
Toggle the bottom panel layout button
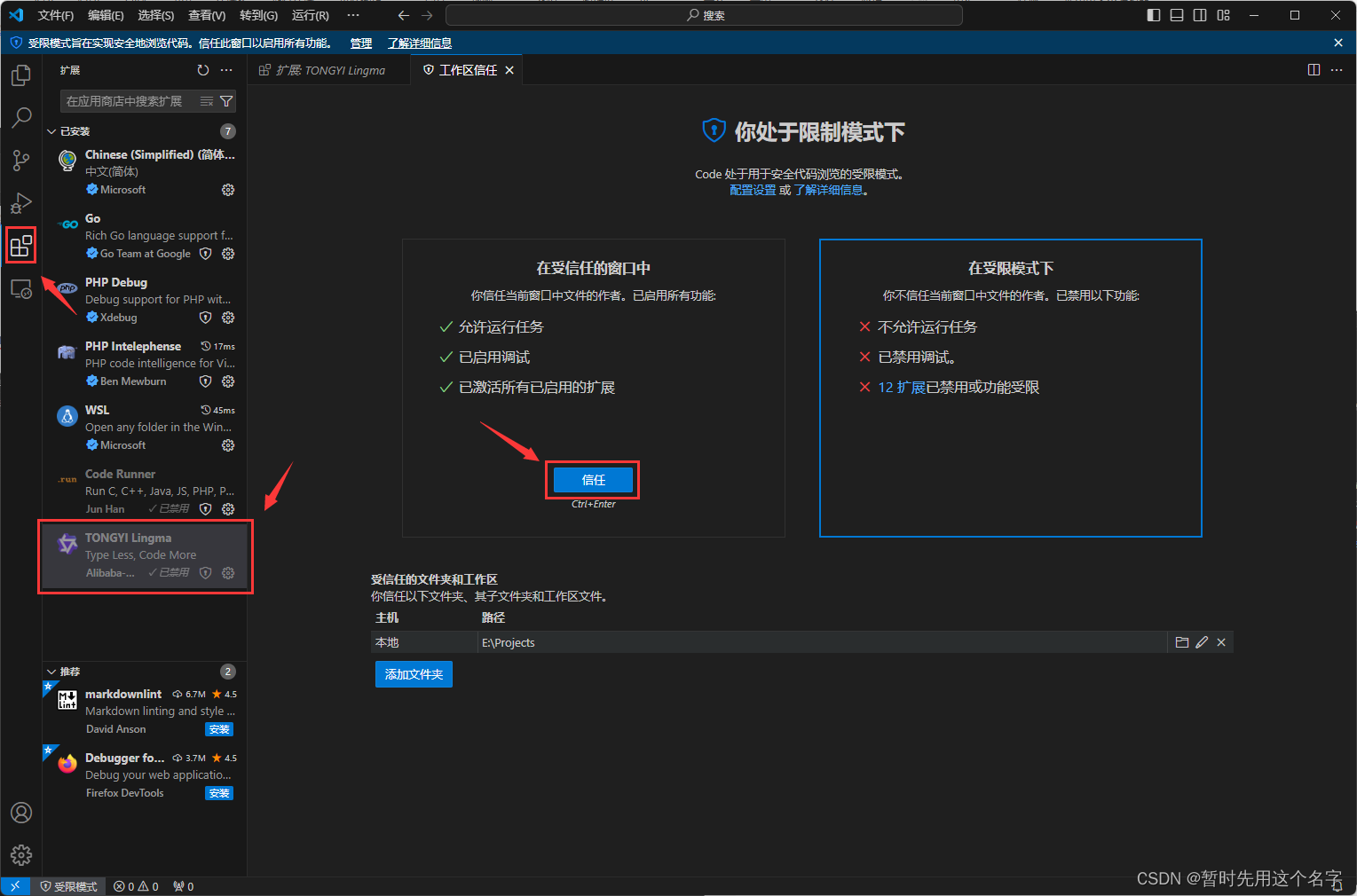[1177, 15]
